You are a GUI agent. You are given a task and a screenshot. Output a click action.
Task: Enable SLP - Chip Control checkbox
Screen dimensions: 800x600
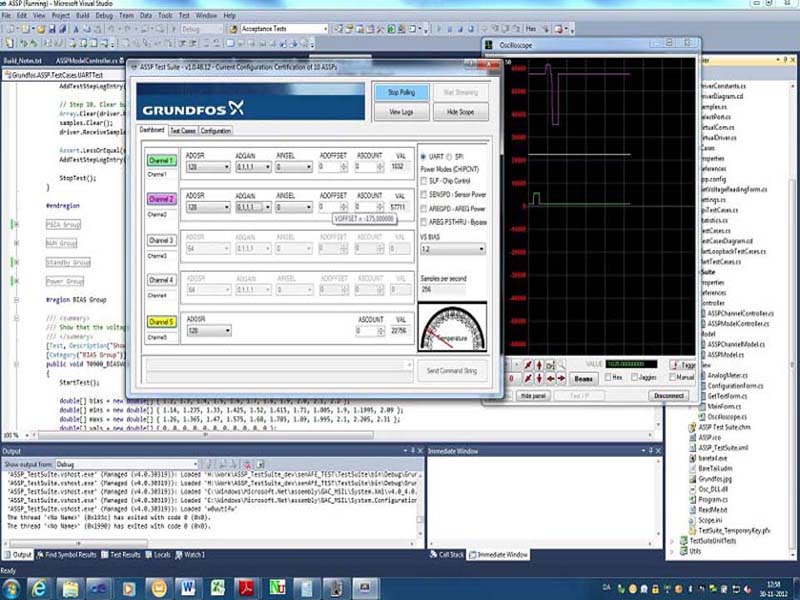(x=423, y=181)
